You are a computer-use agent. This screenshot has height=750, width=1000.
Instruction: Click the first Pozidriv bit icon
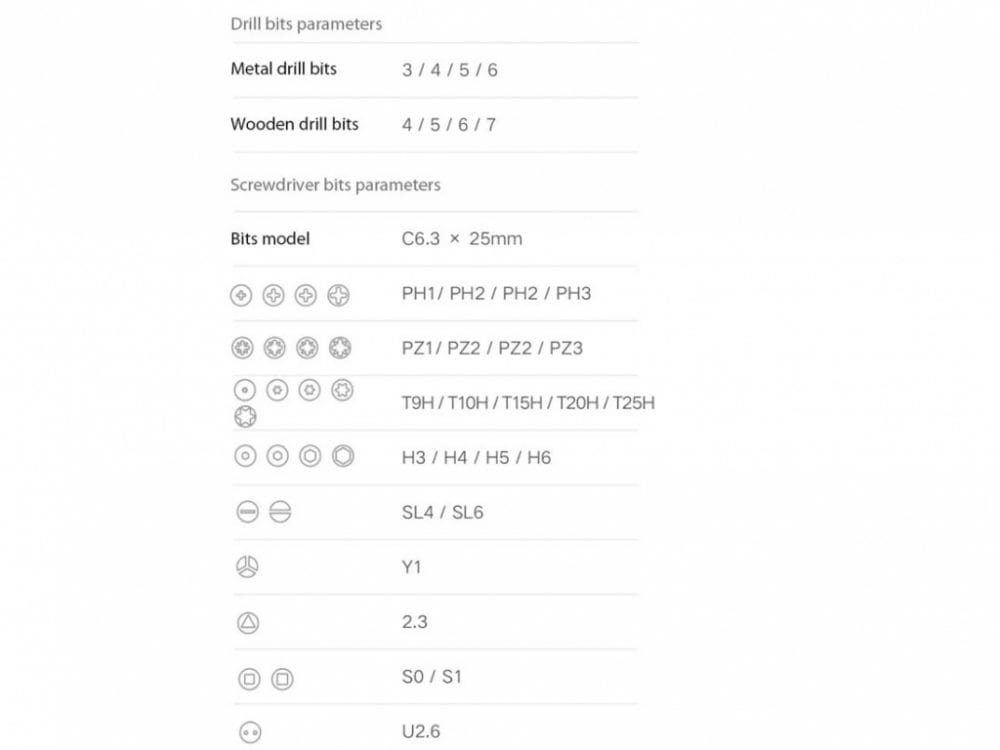point(241,349)
